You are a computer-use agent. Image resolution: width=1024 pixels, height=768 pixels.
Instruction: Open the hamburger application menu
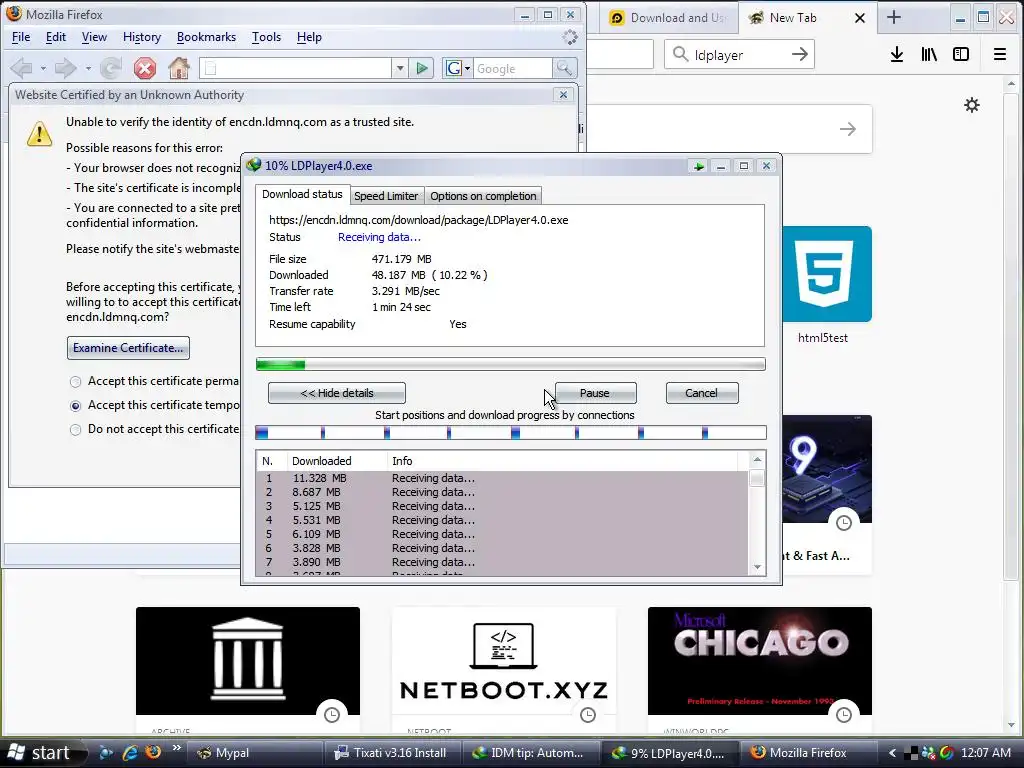point(1000,54)
